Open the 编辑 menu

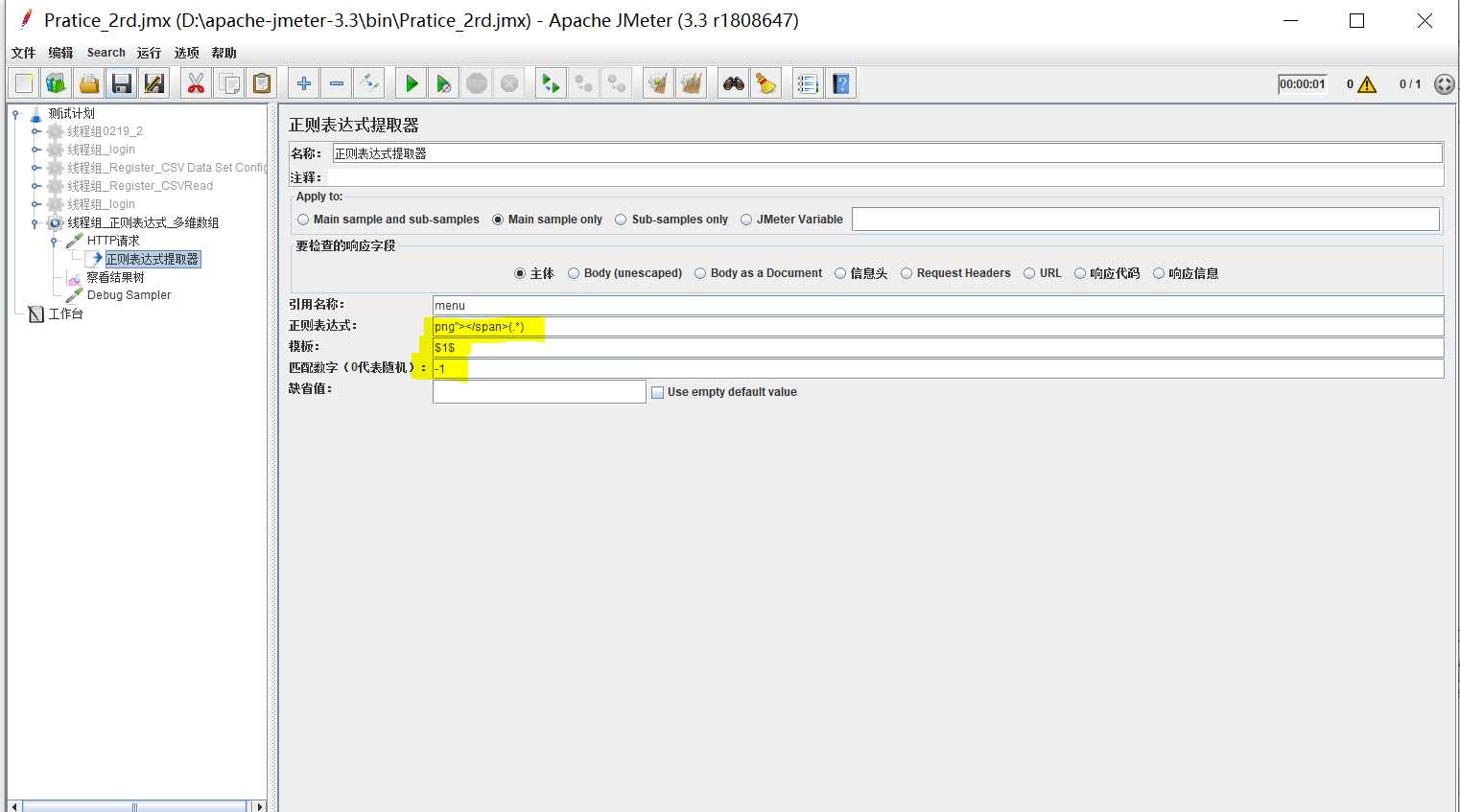point(60,53)
